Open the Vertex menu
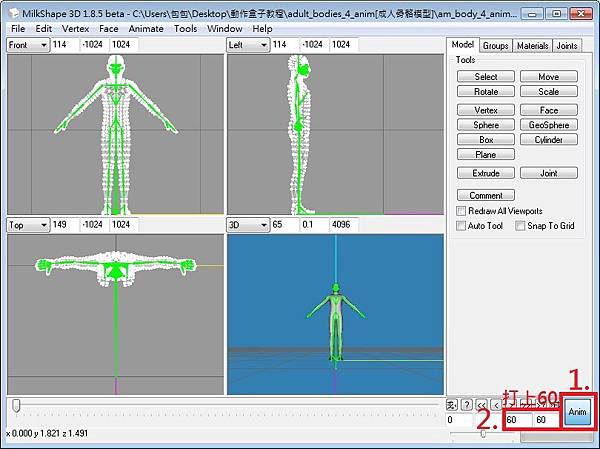600x449 pixels. coord(75,29)
